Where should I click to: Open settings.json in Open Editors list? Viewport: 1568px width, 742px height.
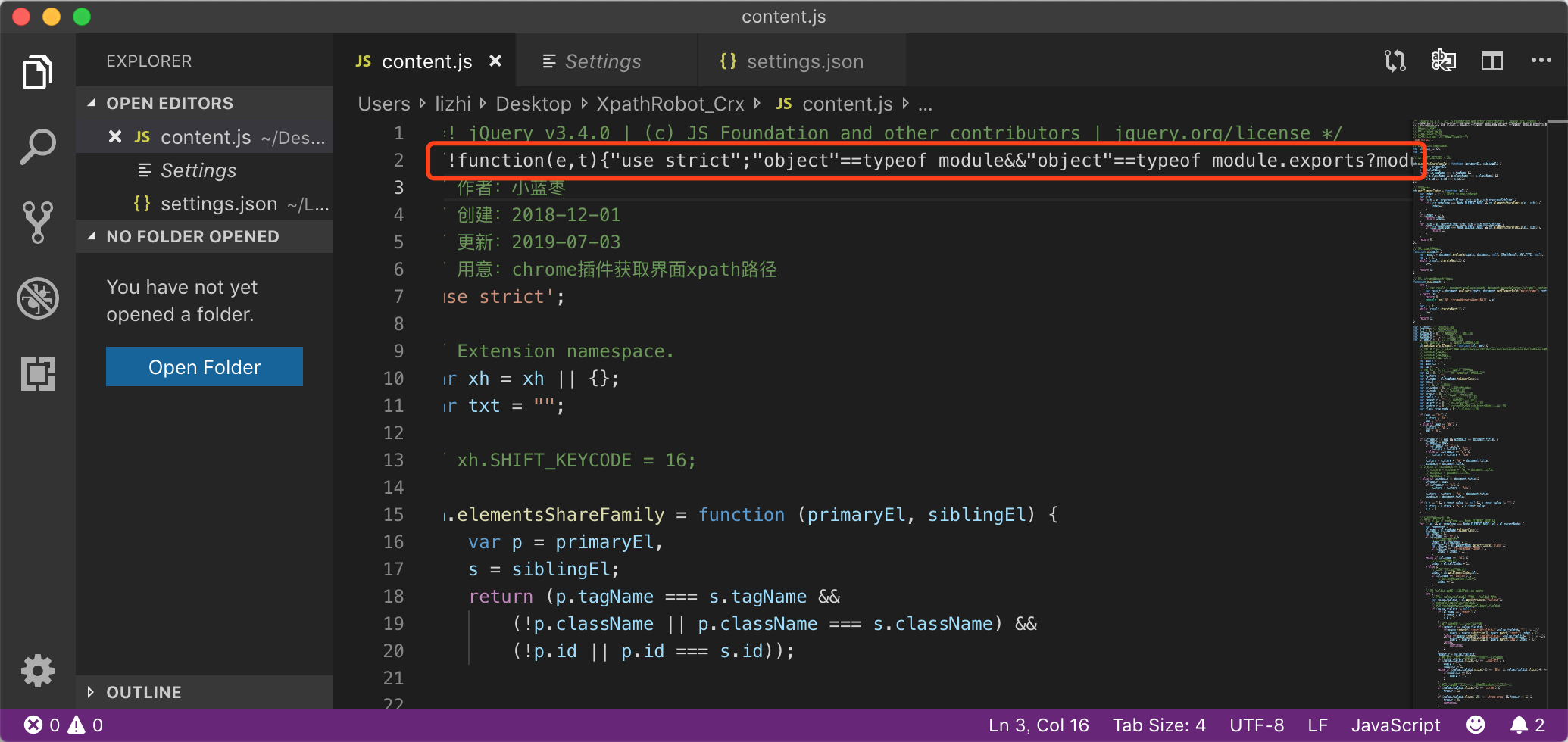pos(205,204)
